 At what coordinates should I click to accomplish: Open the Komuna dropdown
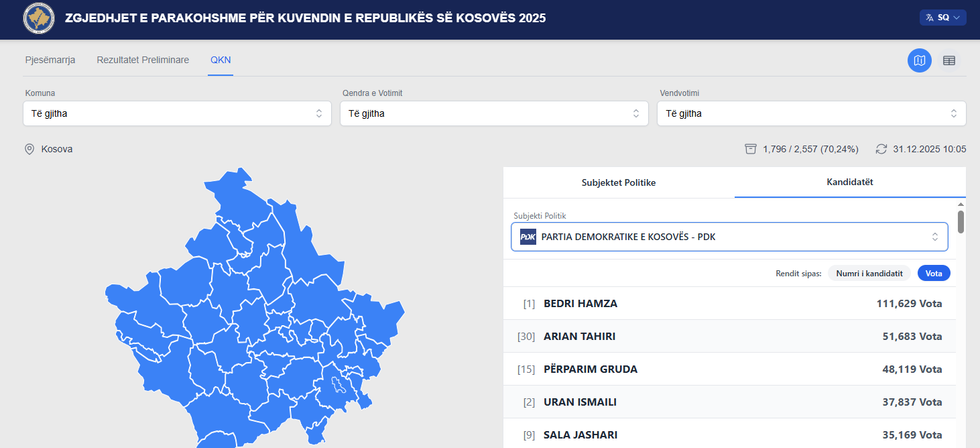(177, 113)
